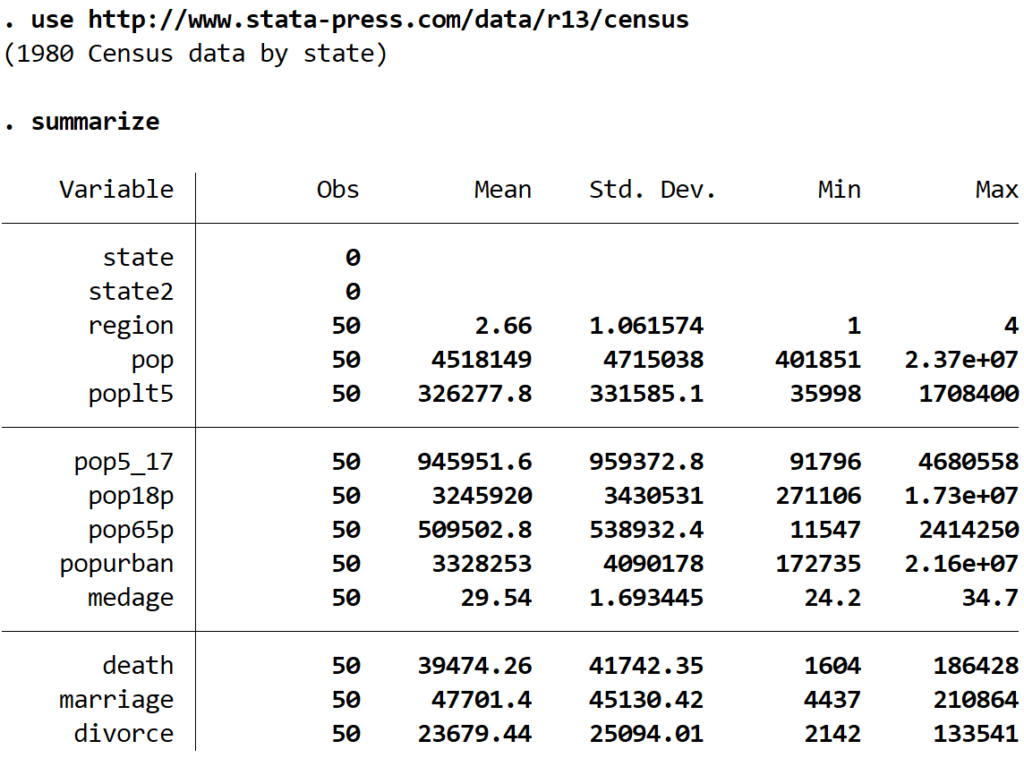Click medage std. dev. 1.693445

[647, 597]
